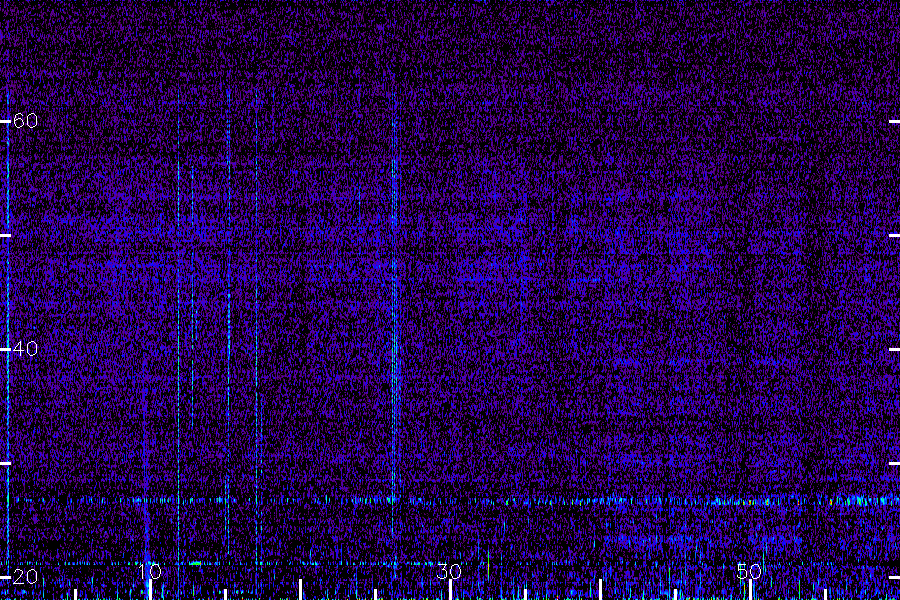Click the "10" time axis label
This screenshot has height=600, width=900.
[x=150, y=572]
